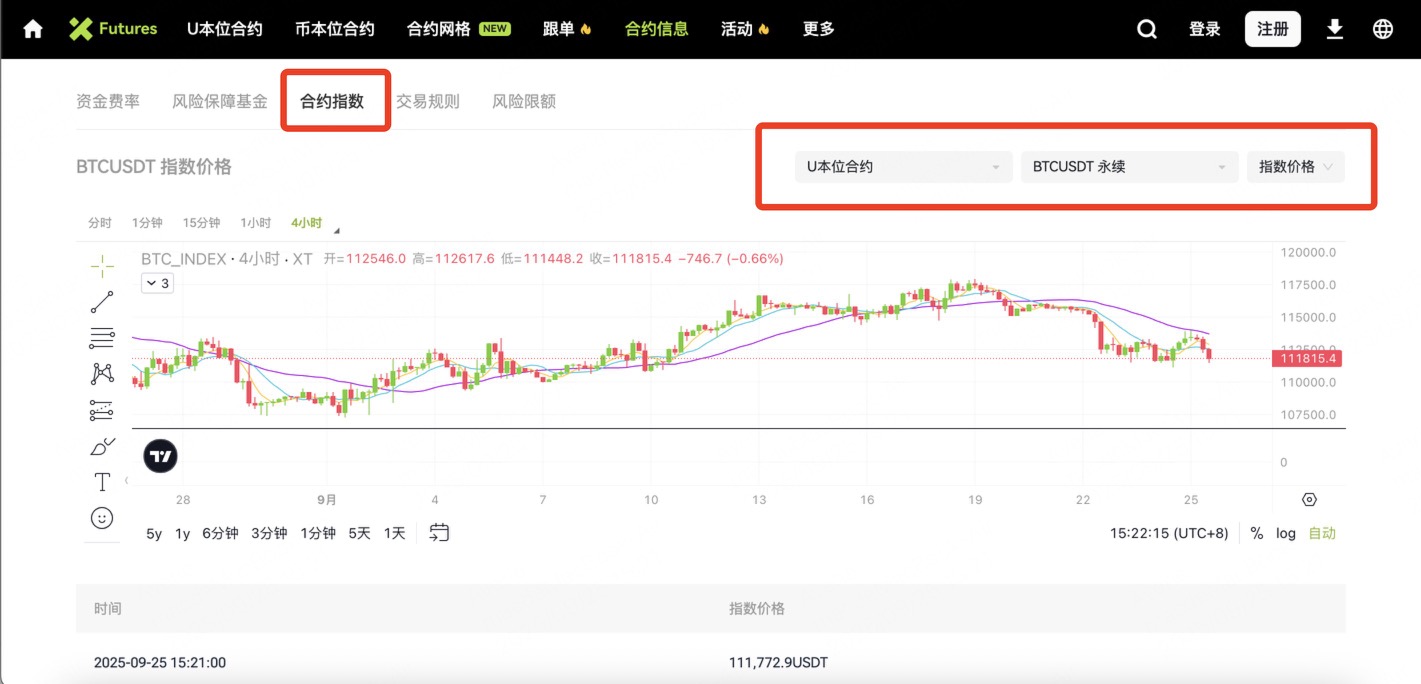Select the 15分钟 chart interval
The image size is (1421, 684).
(201, 223)
